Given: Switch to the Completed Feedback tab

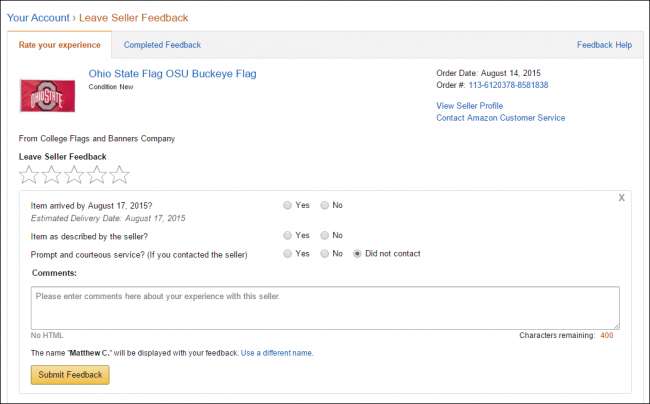Looking at the screenshot, I should pyautogui.click(x=162, y=45).
